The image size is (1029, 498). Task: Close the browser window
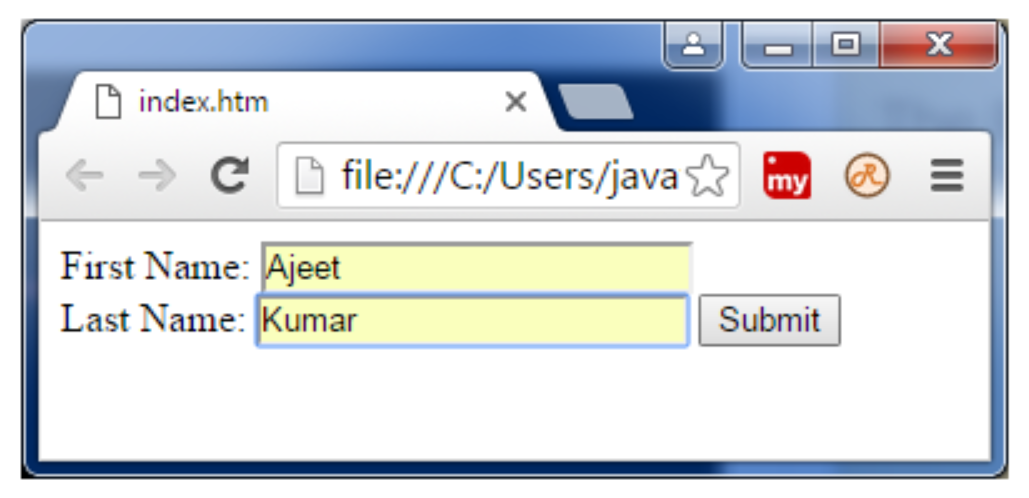pos(938,45)
